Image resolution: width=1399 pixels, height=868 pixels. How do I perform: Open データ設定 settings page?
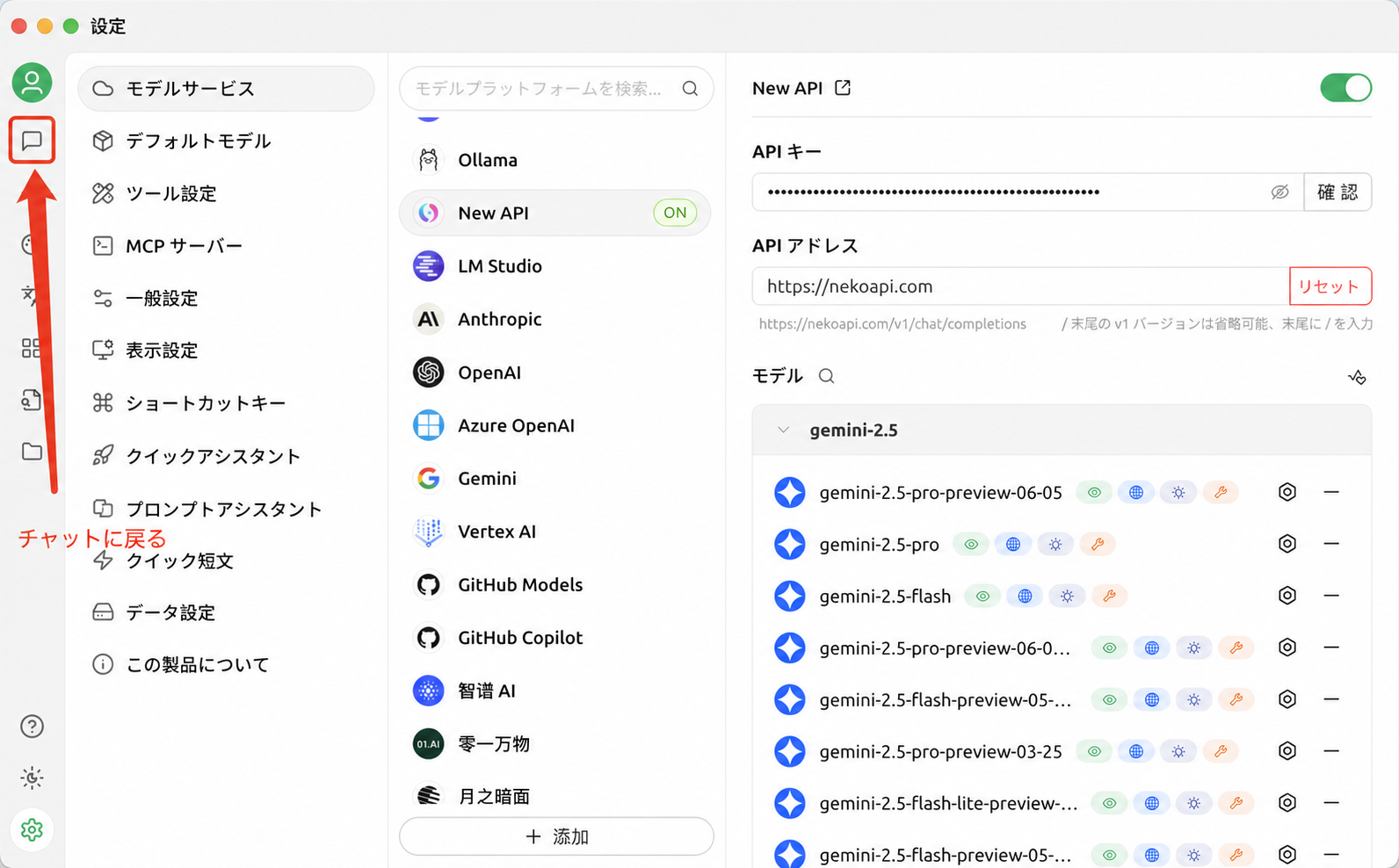(x=227, y=612)
